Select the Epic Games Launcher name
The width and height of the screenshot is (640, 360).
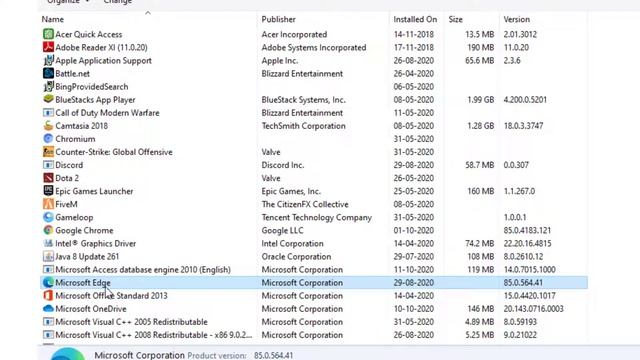[94, 191]
